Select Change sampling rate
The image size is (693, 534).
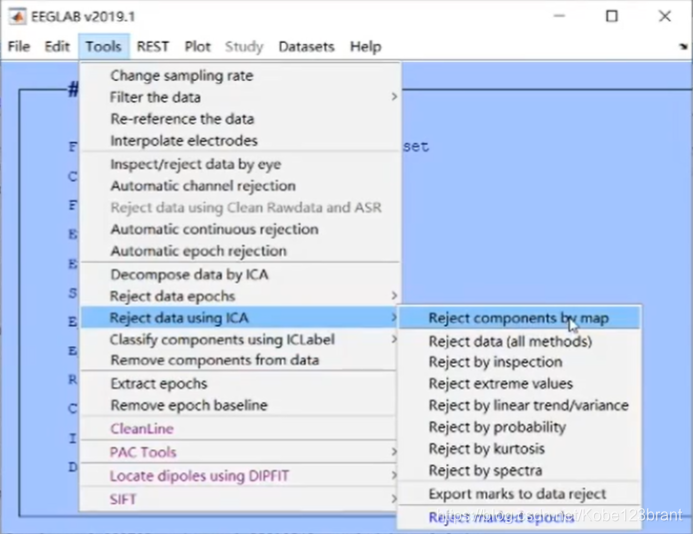241,76
